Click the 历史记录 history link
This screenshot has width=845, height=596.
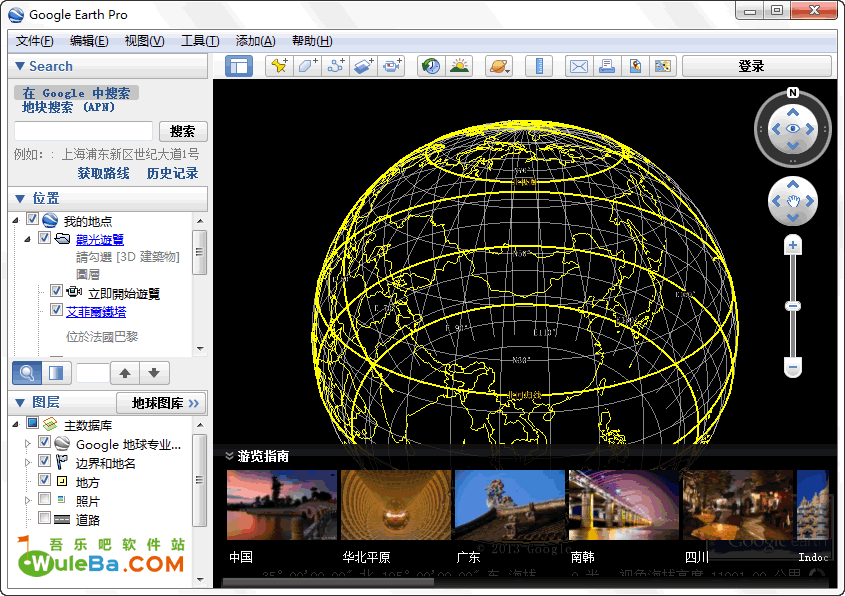[172, 173]
